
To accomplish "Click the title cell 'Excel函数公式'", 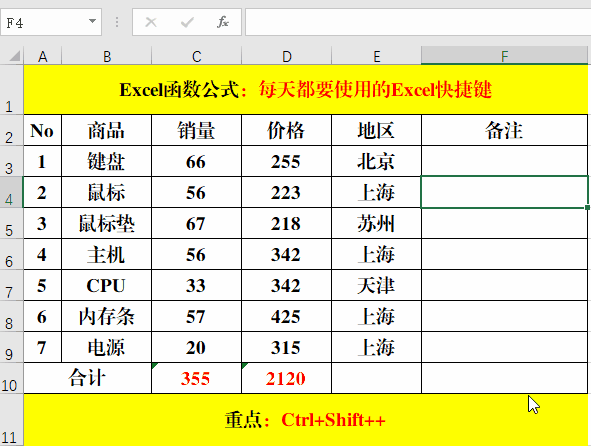I will [x=306, y=90].
